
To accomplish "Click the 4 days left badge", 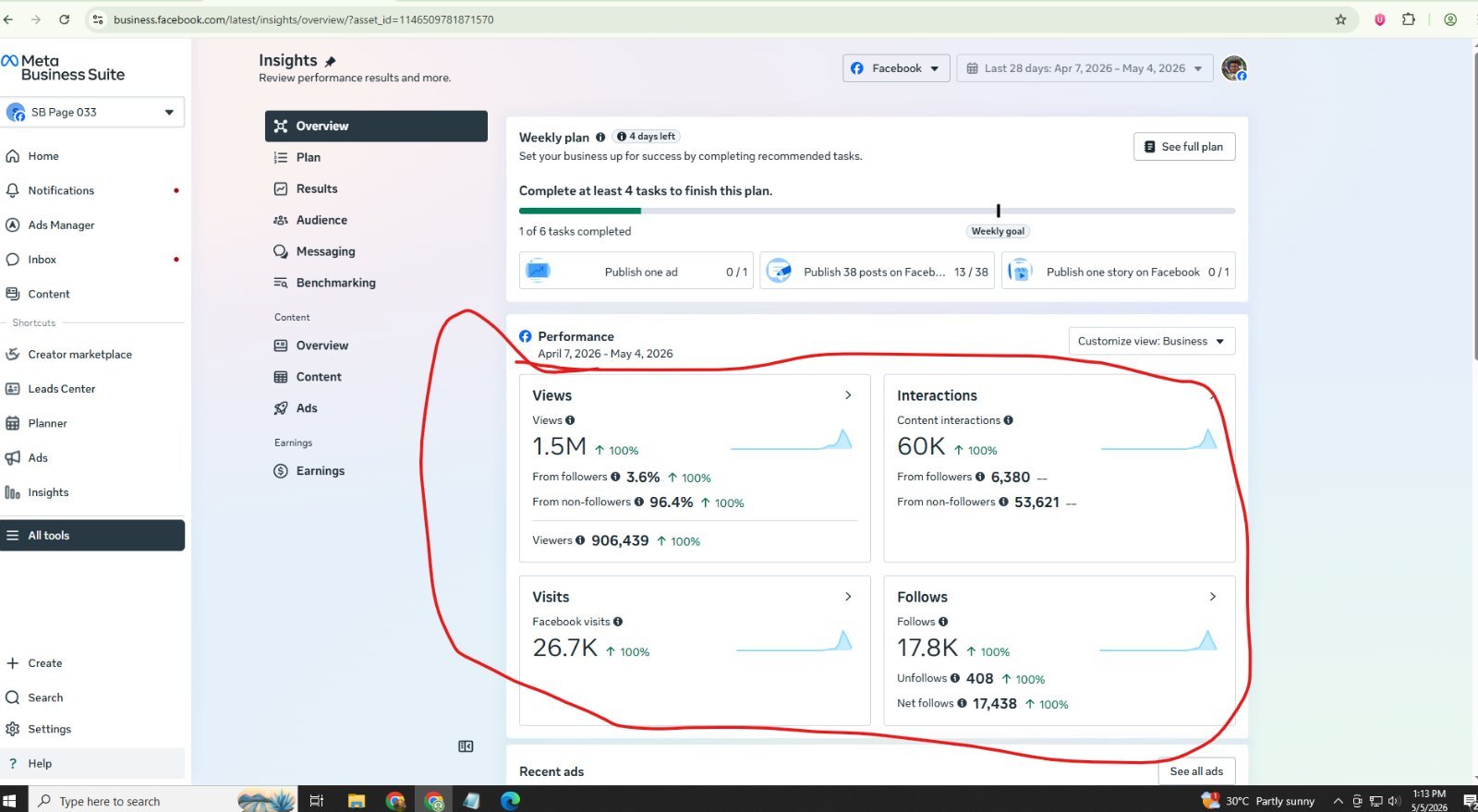I will 647,137.
